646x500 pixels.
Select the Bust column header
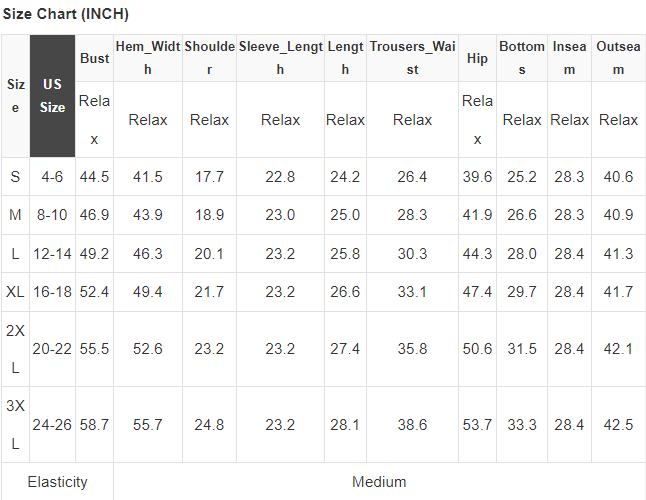tap(95, 58)
